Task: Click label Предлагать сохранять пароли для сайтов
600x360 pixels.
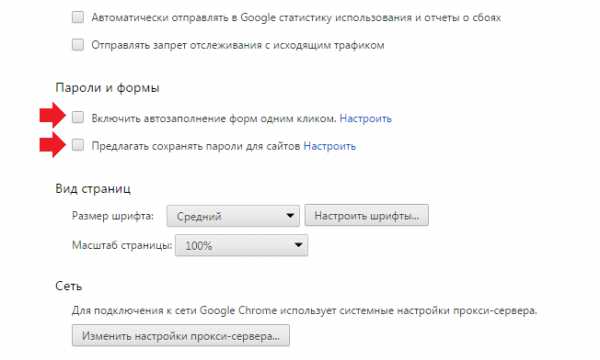Action: point(196,146)
